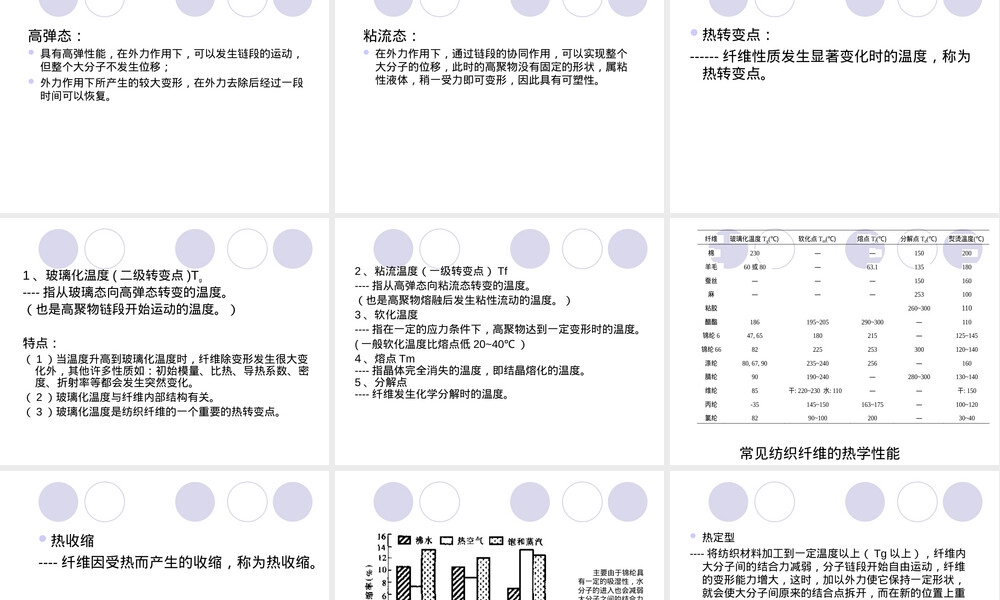Viewport: 1000px width, 600px height.
Task: Click the heading '热定型'
Action: click(x=718, y=538)
